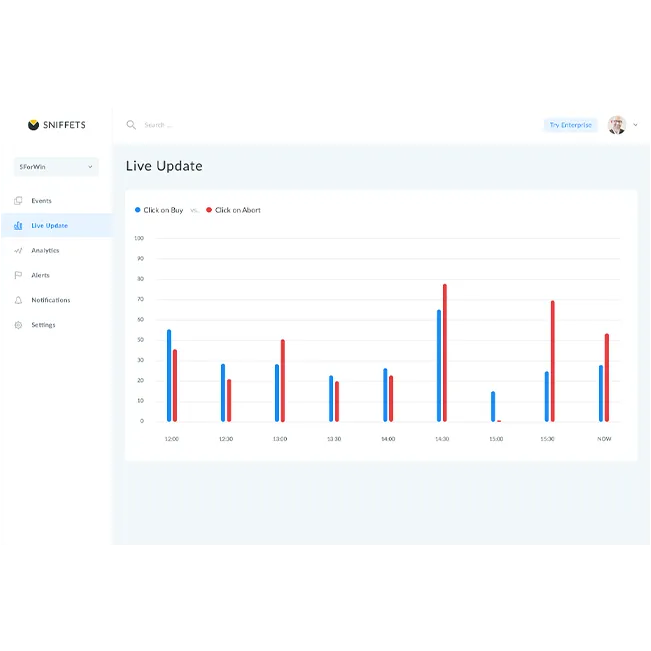Click the Live Update bar chart icon

pos(18,226)
